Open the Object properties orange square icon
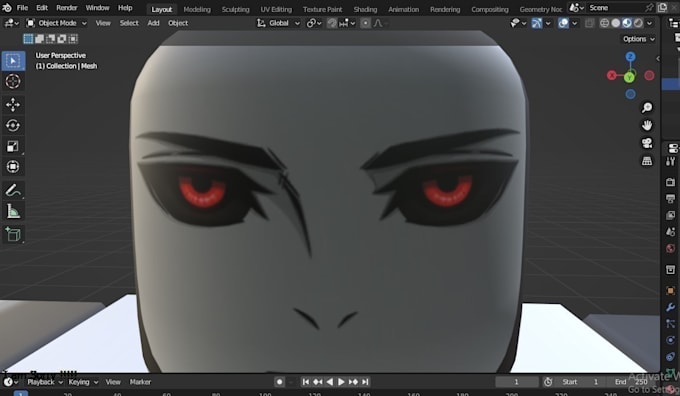This screenshot has width=680, height=396. coord(670,290)
